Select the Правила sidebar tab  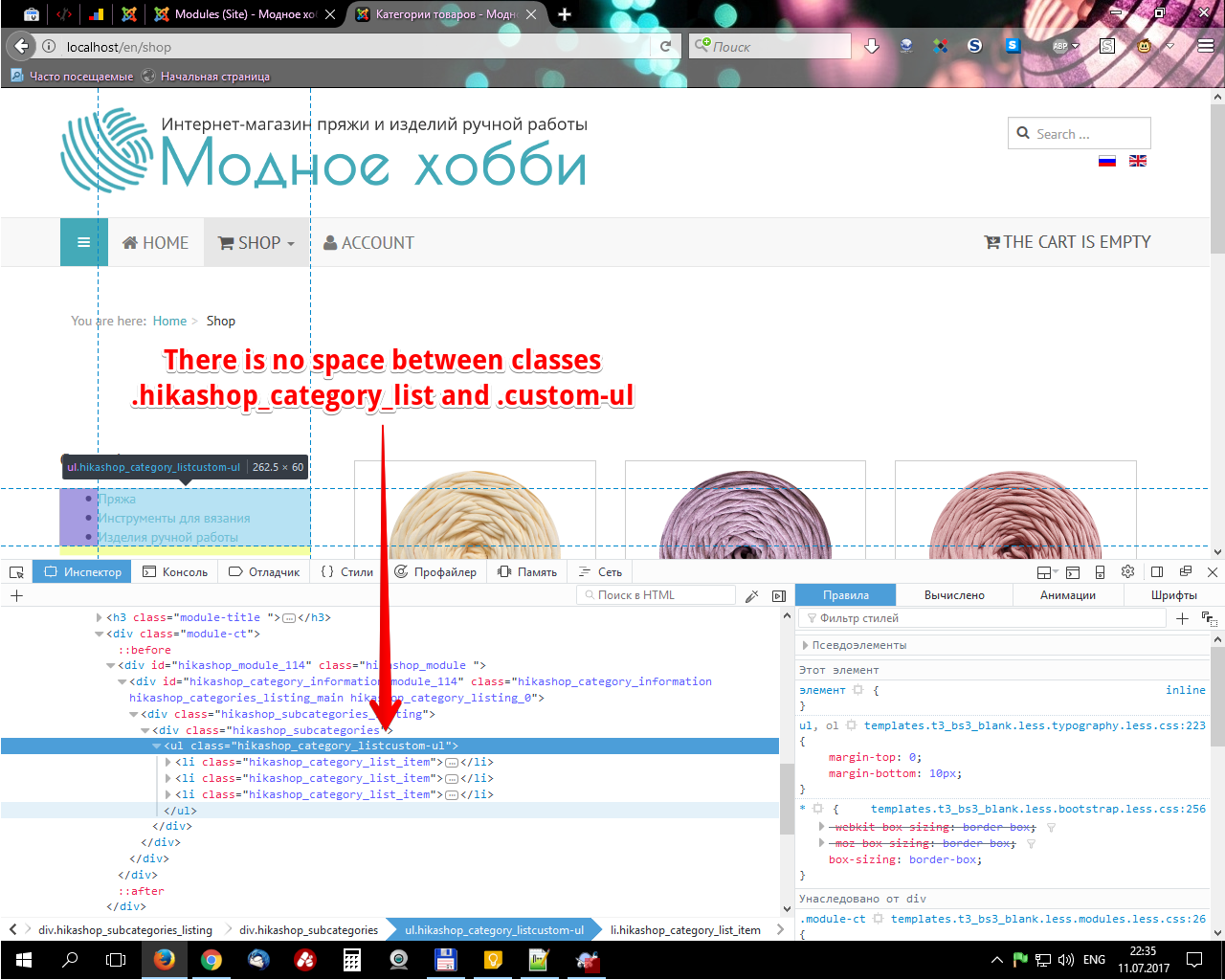click(x=846, y=595)
